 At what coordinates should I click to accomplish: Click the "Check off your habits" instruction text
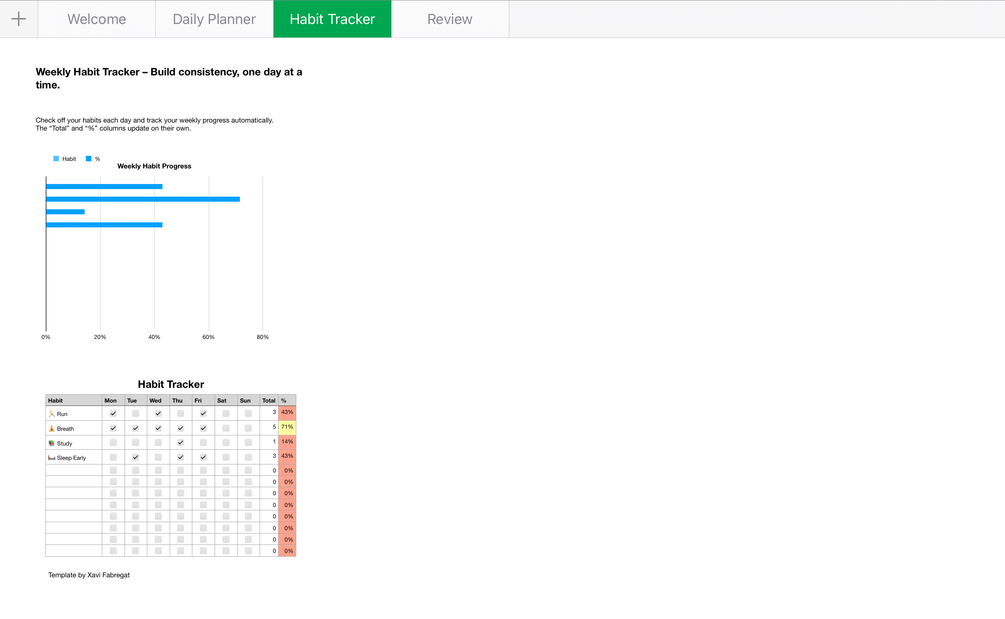154,124
